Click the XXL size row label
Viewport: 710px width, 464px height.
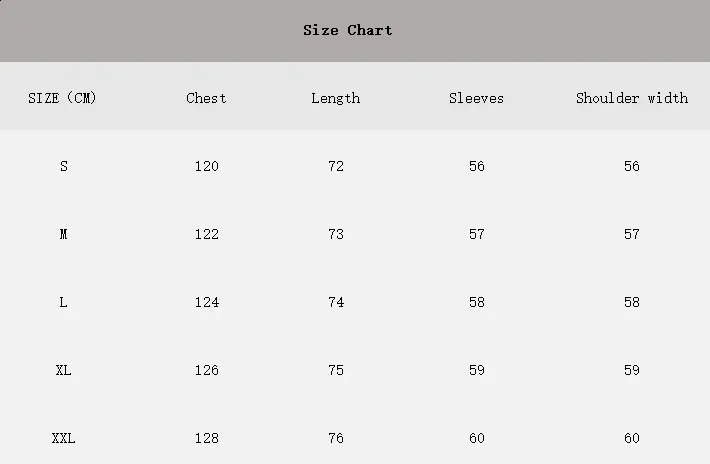coord(64,438)
